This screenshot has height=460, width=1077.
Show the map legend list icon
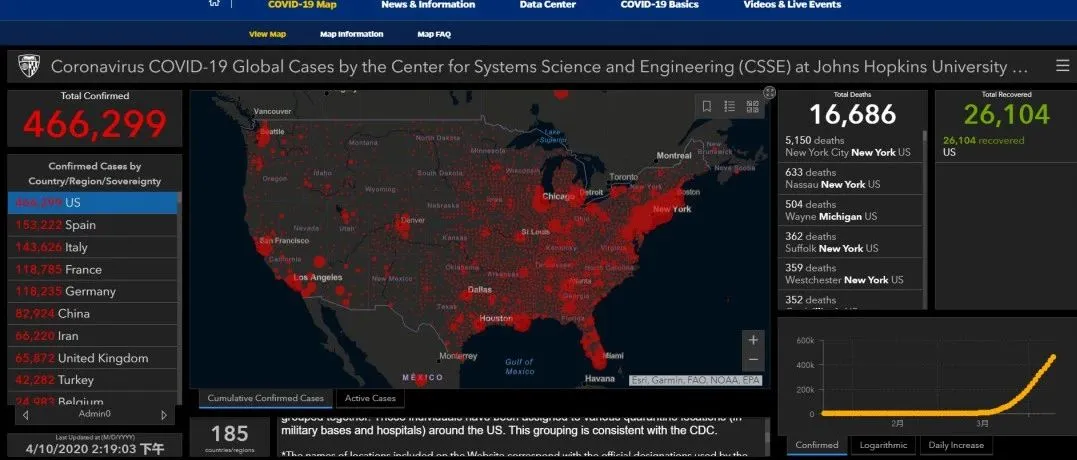[x=729, y=106]
